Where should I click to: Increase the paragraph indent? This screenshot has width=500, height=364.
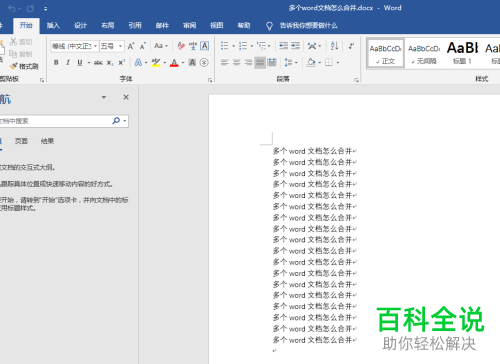pyautogui.click(x=295, y=46)
